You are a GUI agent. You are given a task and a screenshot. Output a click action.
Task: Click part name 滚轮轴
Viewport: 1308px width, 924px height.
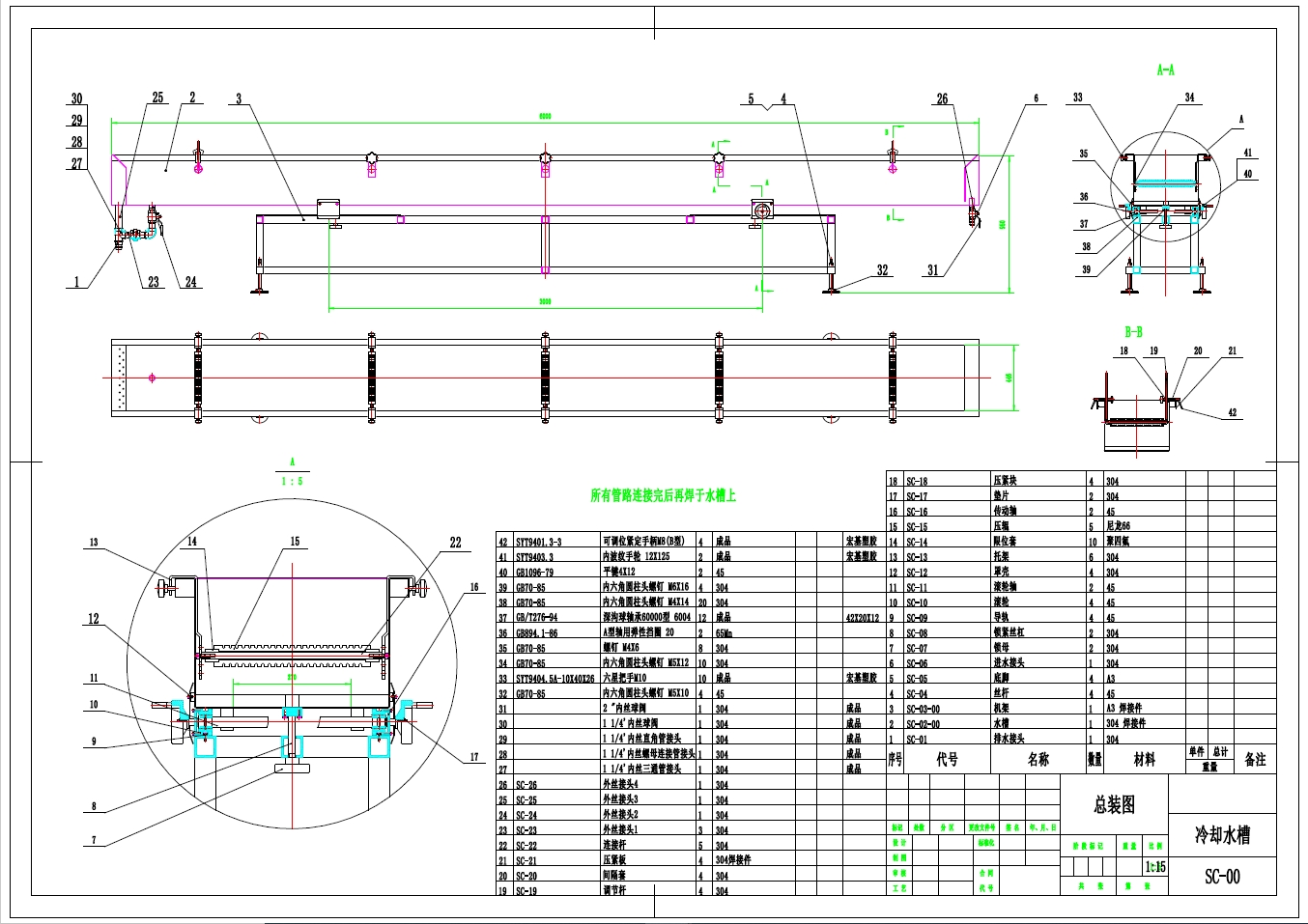(1005, 586)
